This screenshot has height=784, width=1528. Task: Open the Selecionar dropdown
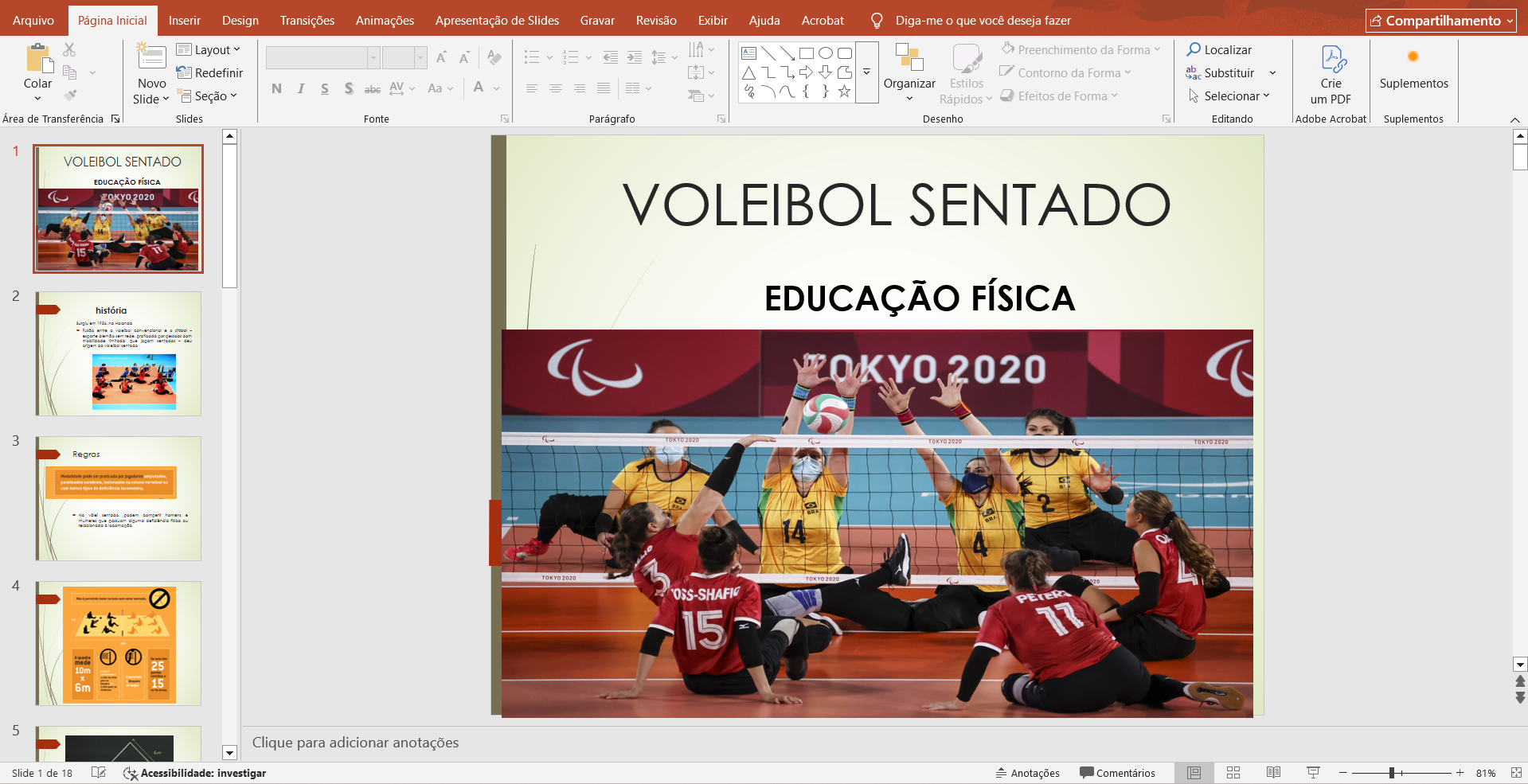pyautogui.click(x=1229, y=96)
